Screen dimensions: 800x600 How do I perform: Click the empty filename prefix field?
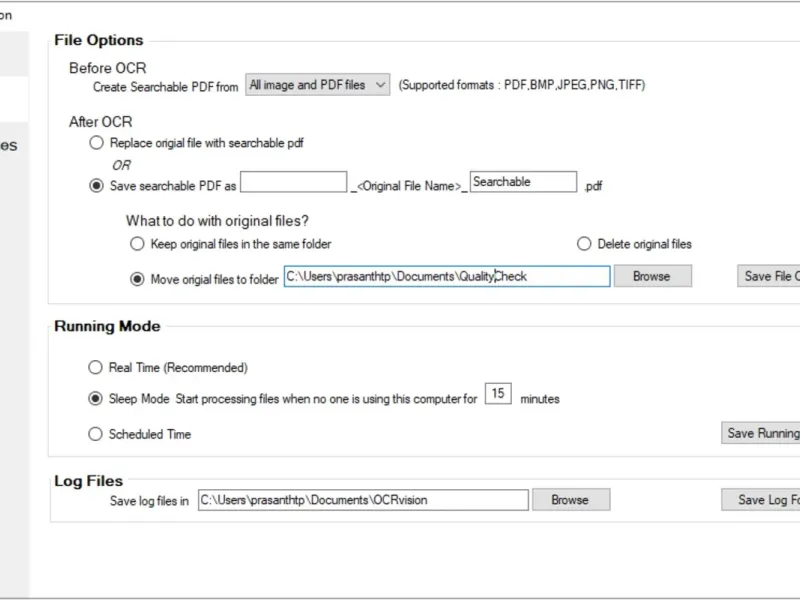pos(293,182)
